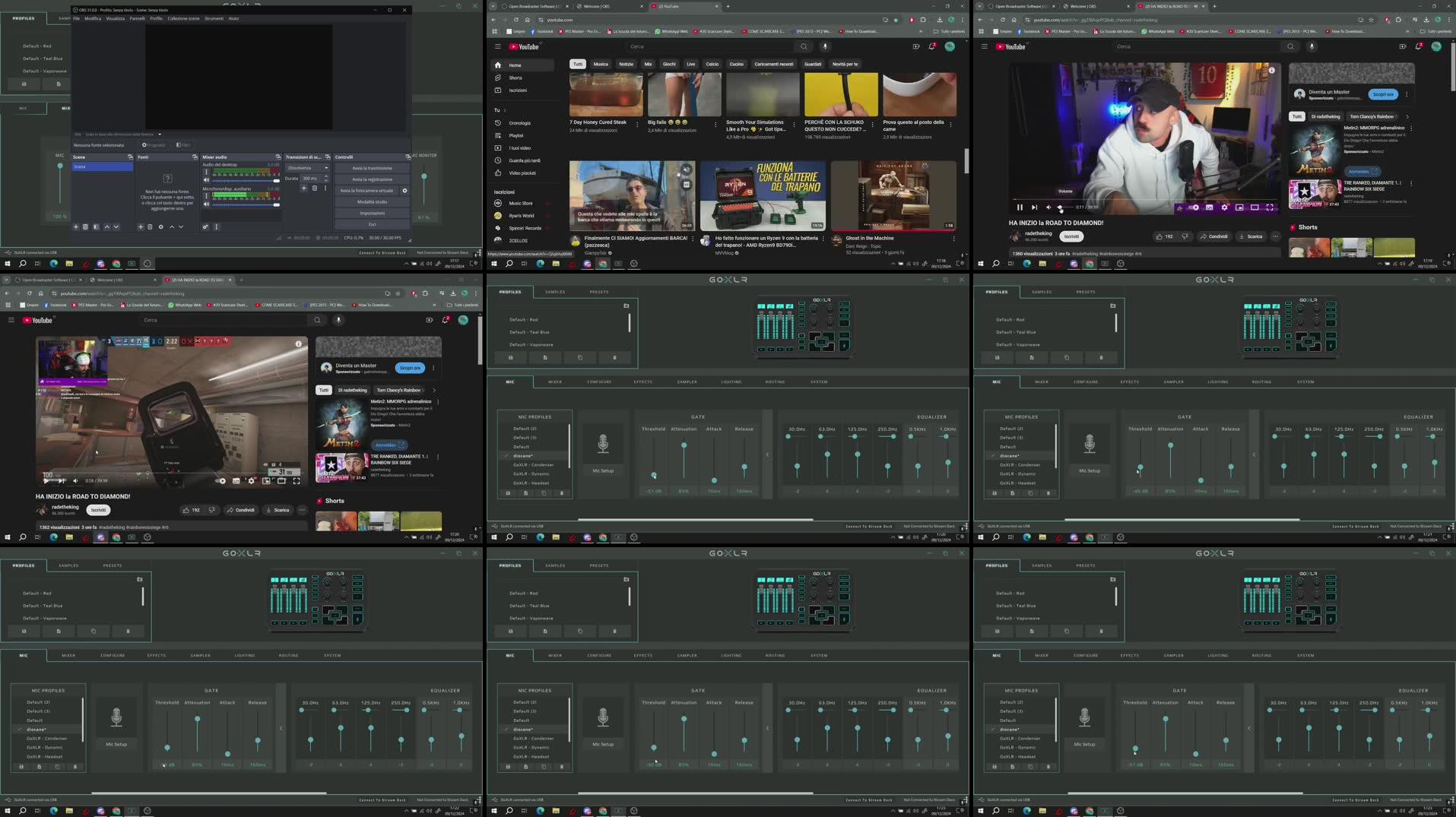Screen dimensions: 1456x817
Task: Click Iscriviti under the white hoodie video
Action: point(1071,236)
